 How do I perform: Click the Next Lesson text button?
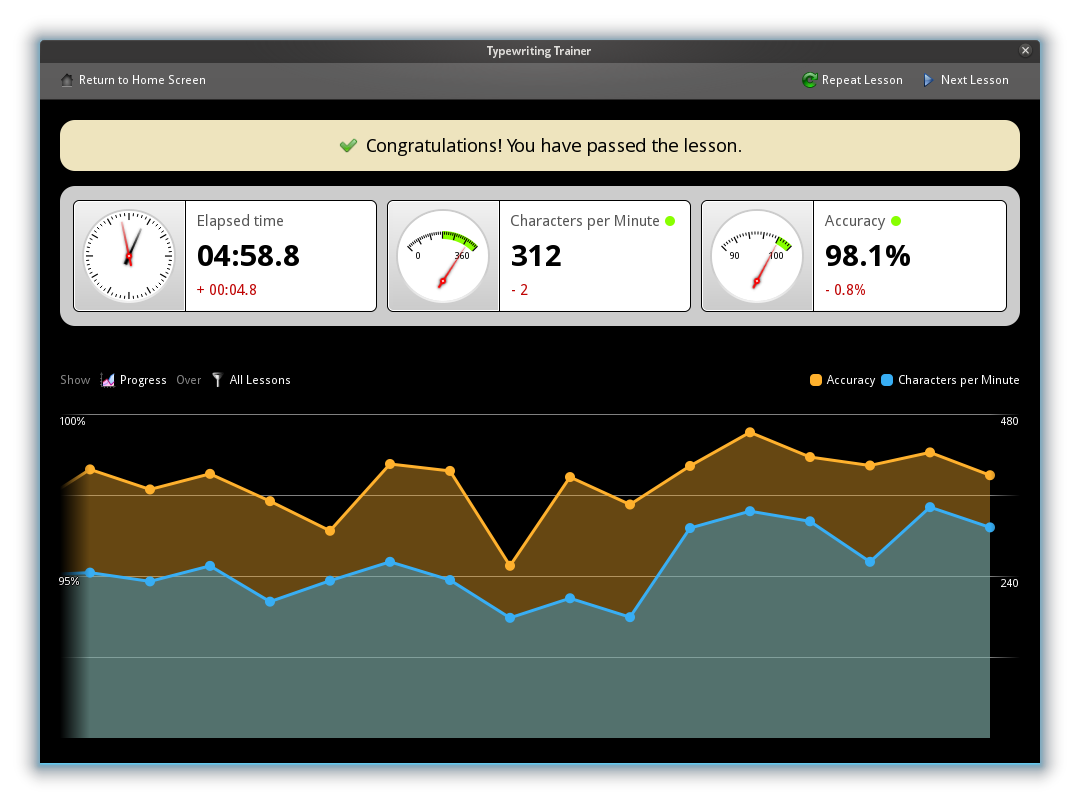click(974, 80)
